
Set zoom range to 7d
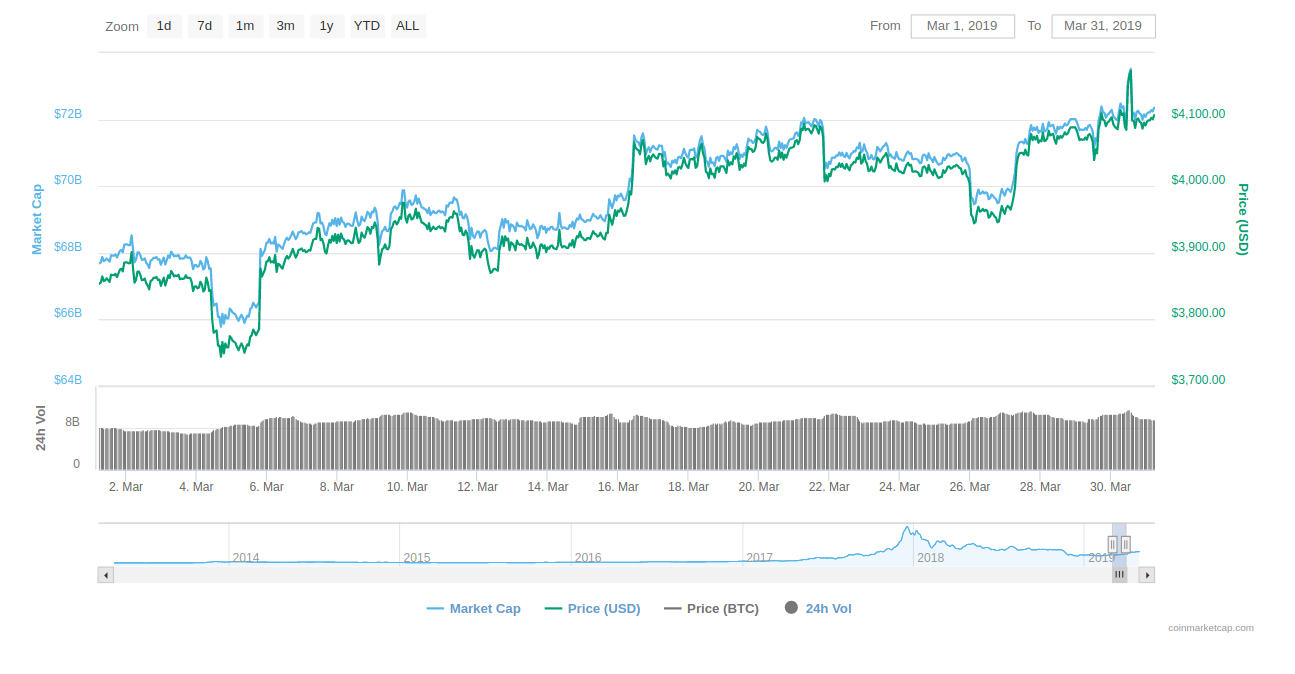pyautogui.click(x=205, y=26)
